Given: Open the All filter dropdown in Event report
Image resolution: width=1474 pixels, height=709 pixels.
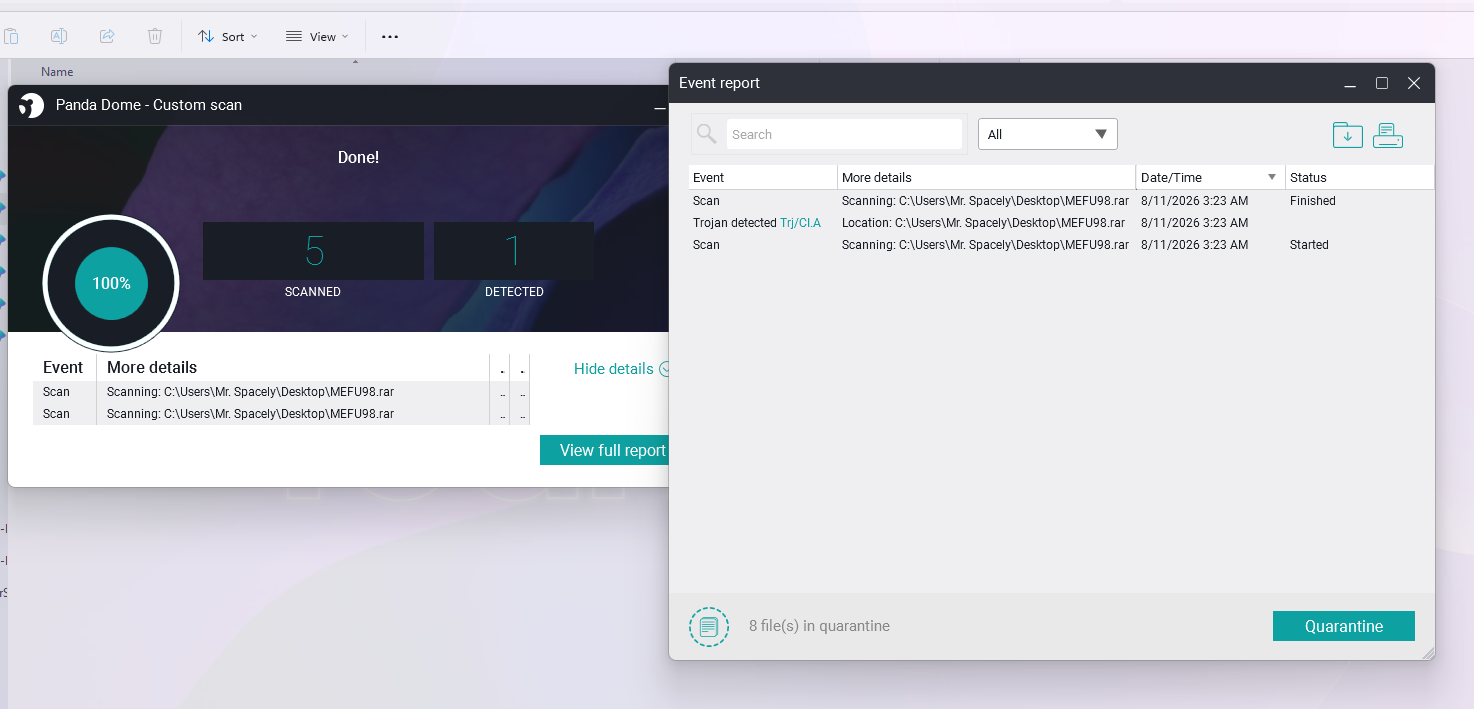Looking at the screenshot, I should pyautogui.click(x=1047, y=134).
